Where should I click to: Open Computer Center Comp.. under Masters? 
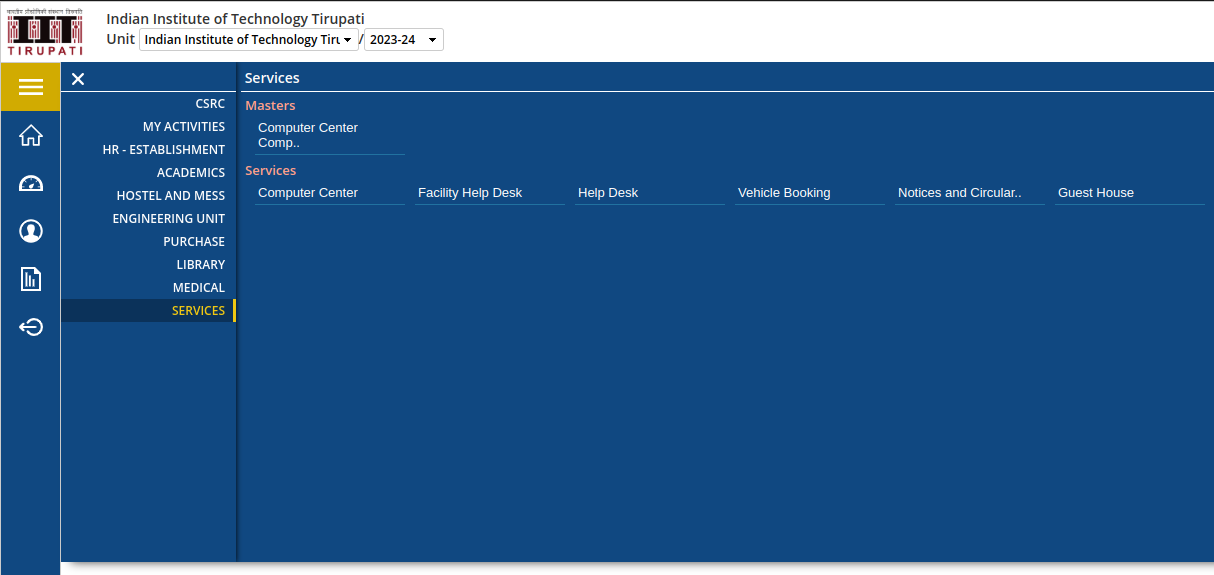coord(330,135)
